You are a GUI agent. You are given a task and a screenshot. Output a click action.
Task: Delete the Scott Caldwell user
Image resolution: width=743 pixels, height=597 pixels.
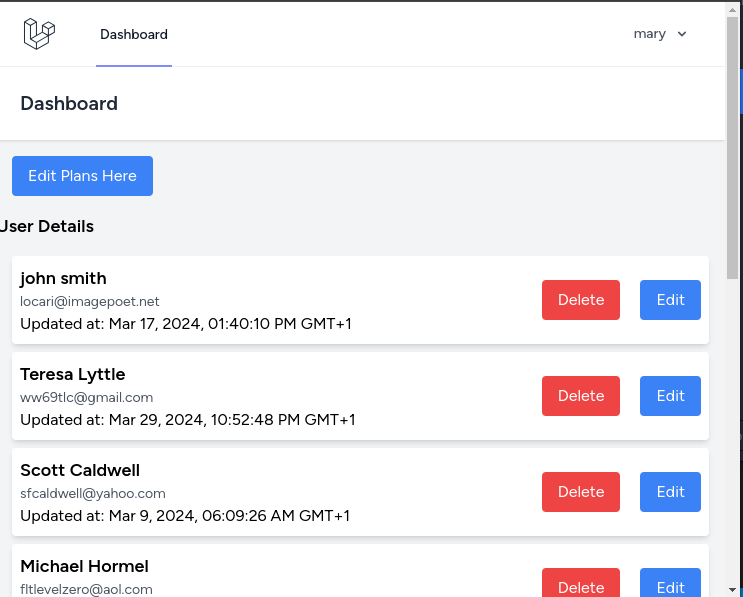coord(581,492)
